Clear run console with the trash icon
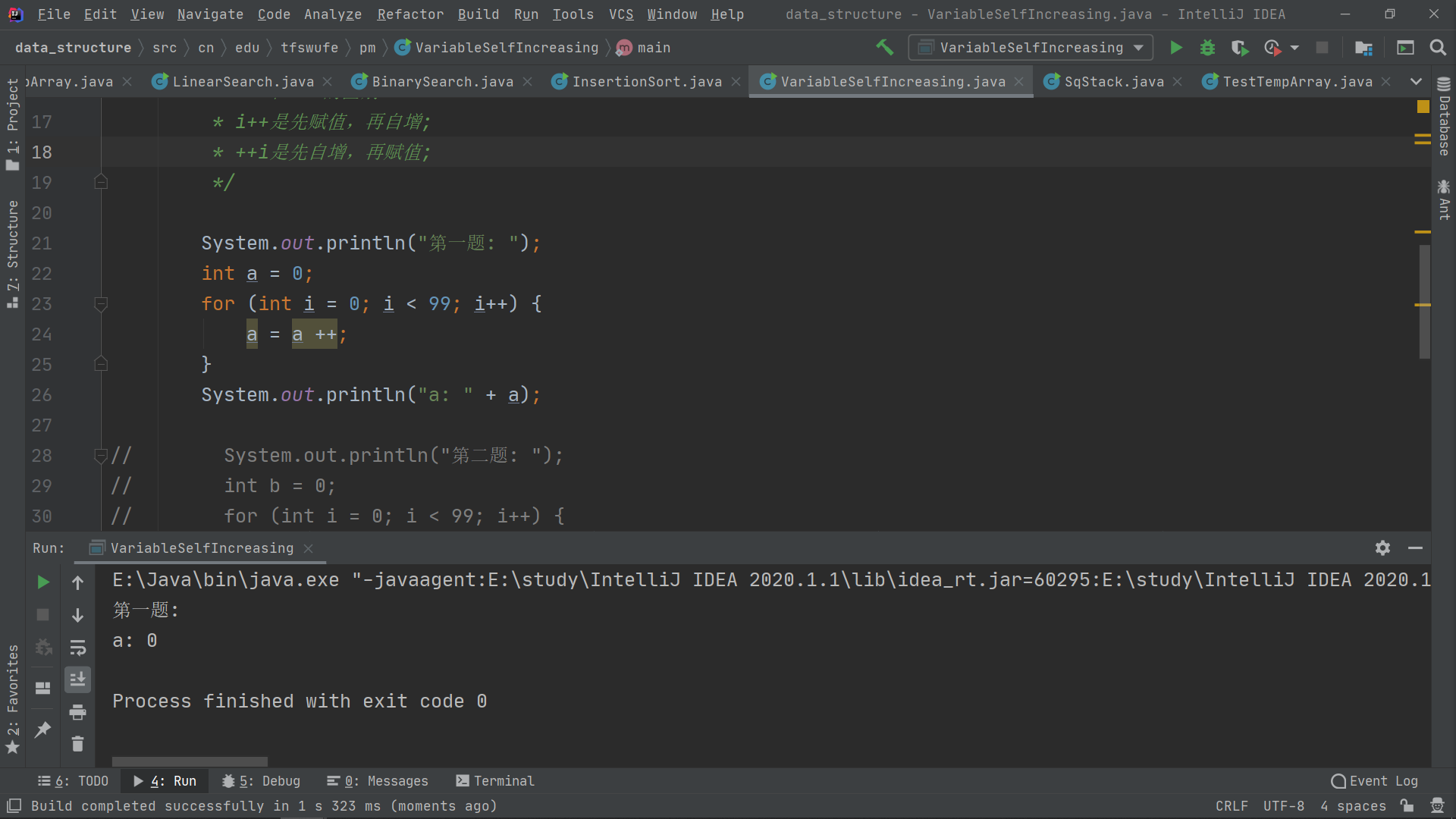This screenshot has width=1456, height=819. point(77,744)
